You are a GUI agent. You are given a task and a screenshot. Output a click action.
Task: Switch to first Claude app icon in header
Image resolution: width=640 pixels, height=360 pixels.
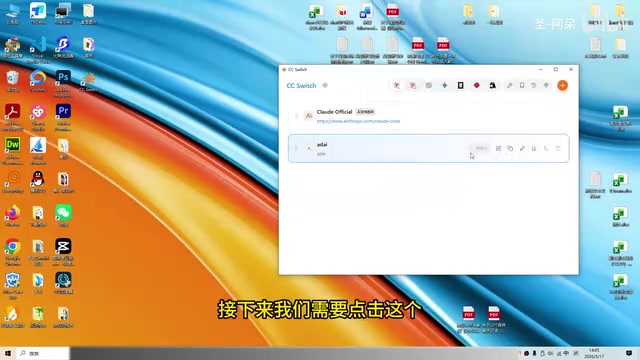[396, 85]
